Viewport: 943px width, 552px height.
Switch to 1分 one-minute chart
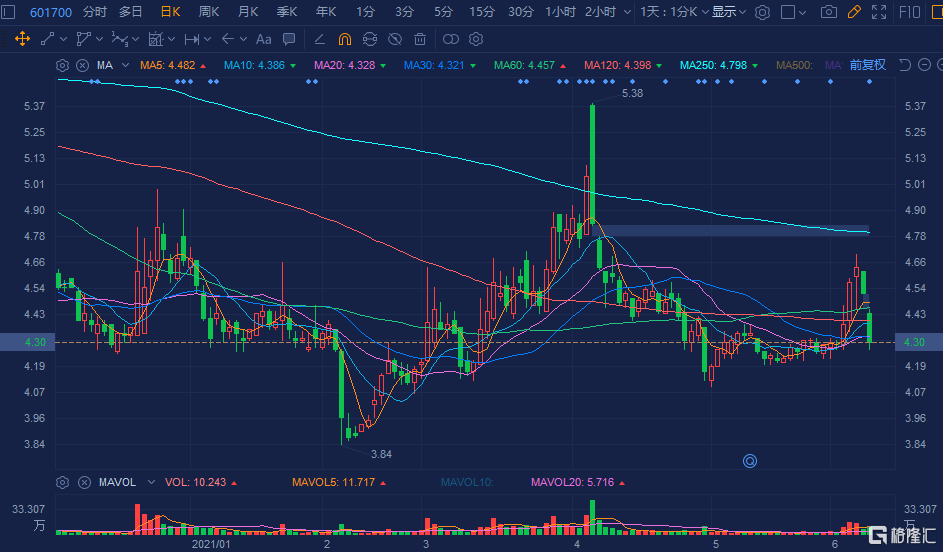(x=365, y=12)
